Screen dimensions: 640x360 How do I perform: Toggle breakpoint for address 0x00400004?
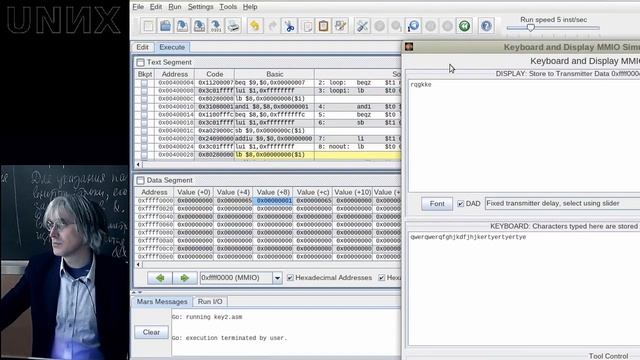(x=144, y=83)
